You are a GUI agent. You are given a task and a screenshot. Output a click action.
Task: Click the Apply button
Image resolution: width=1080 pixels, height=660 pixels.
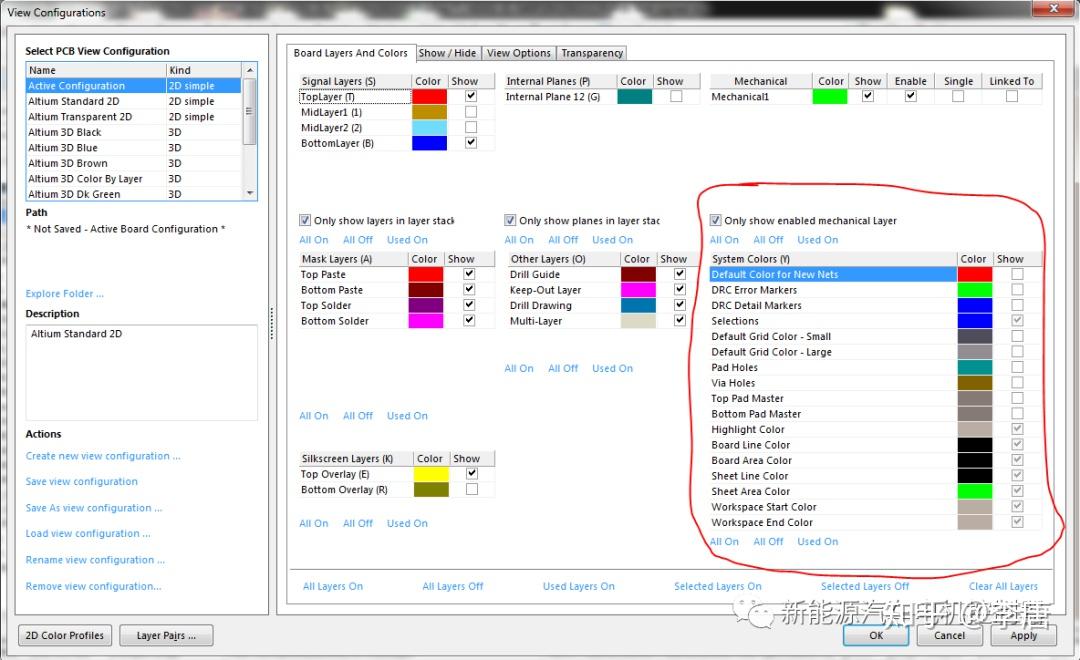point(1023,635)
